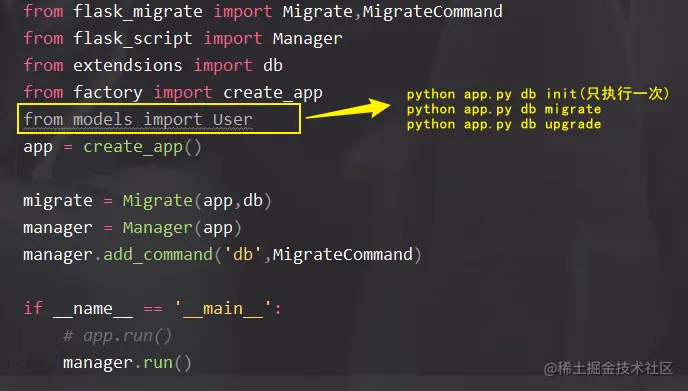This screenshot has height=391, width=688.
Task: Click the line 'from factory import create_app'
Action: pyautogui.click(x=173, y=93)
